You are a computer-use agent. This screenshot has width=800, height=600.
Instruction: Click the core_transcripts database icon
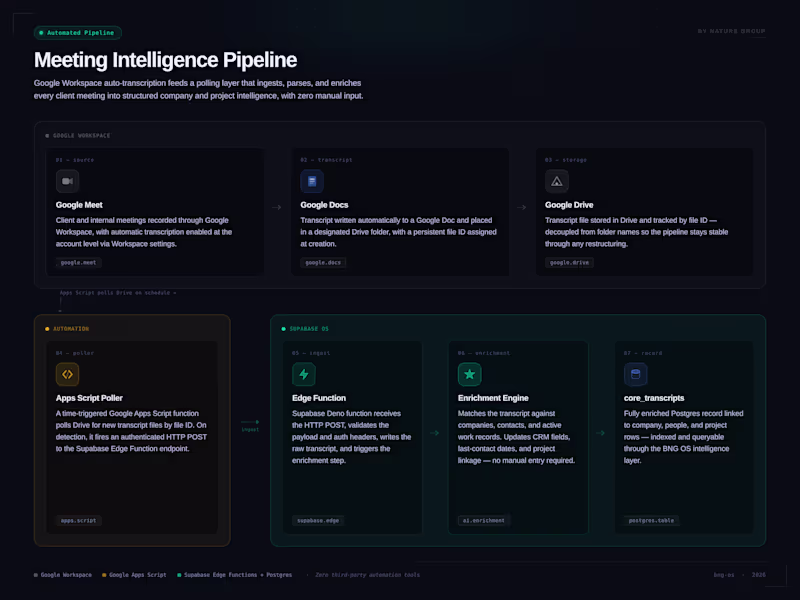(634, 374)
